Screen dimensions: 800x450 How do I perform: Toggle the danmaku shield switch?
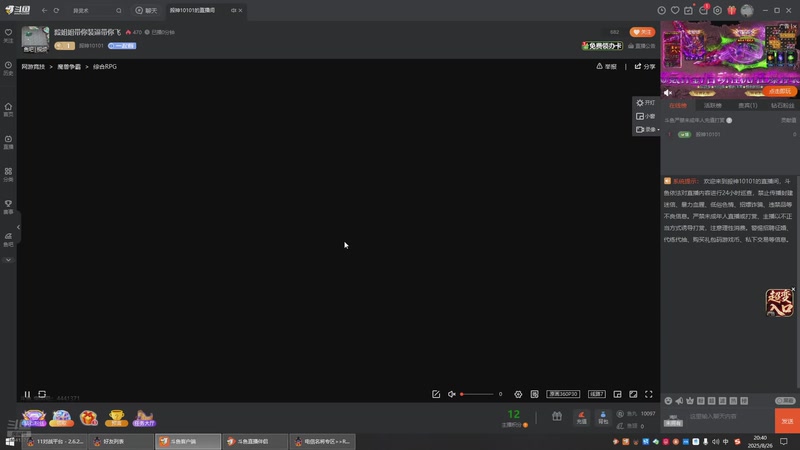(785, 401)
